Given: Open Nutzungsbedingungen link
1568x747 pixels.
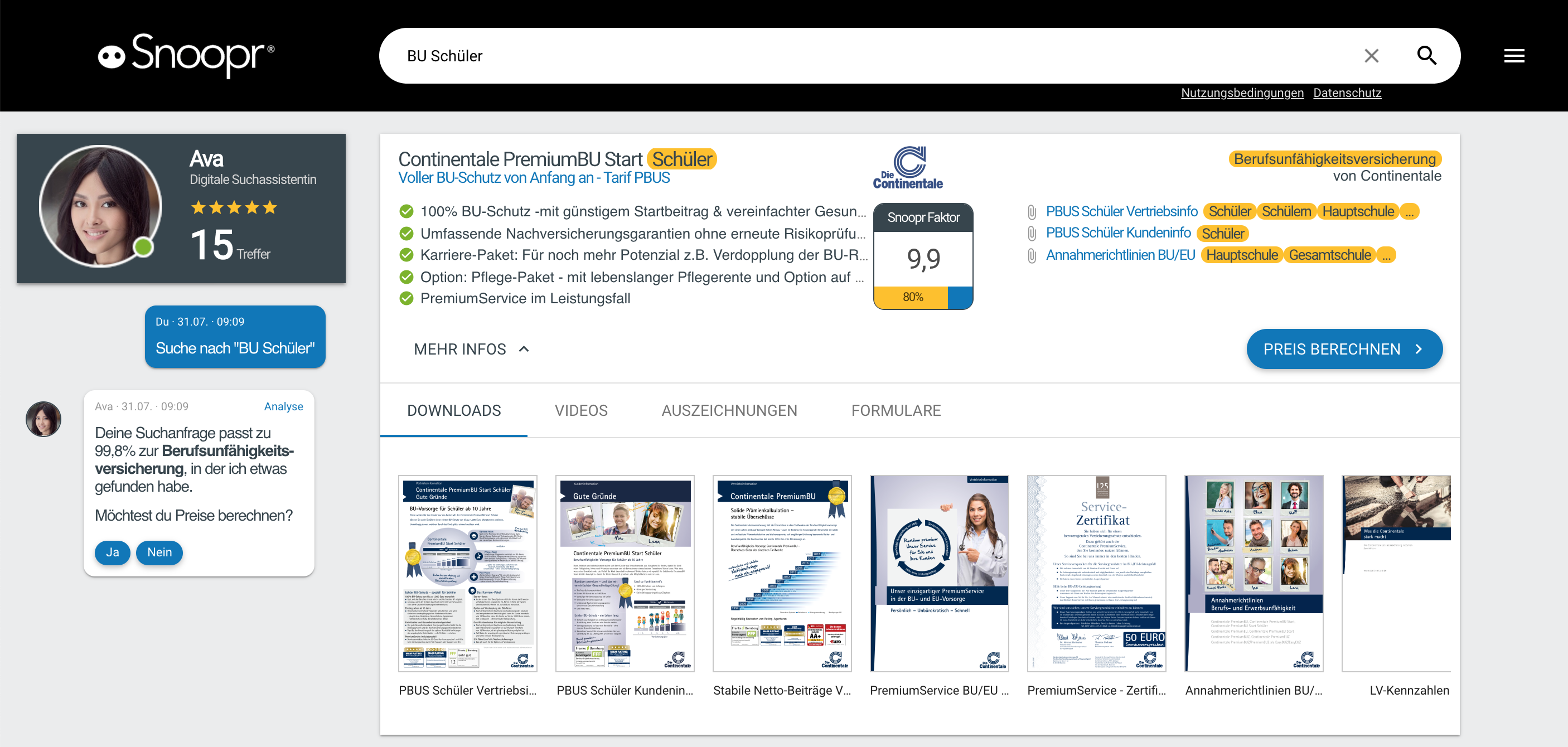Looking at the screenshot, I should click(1242, 93).
